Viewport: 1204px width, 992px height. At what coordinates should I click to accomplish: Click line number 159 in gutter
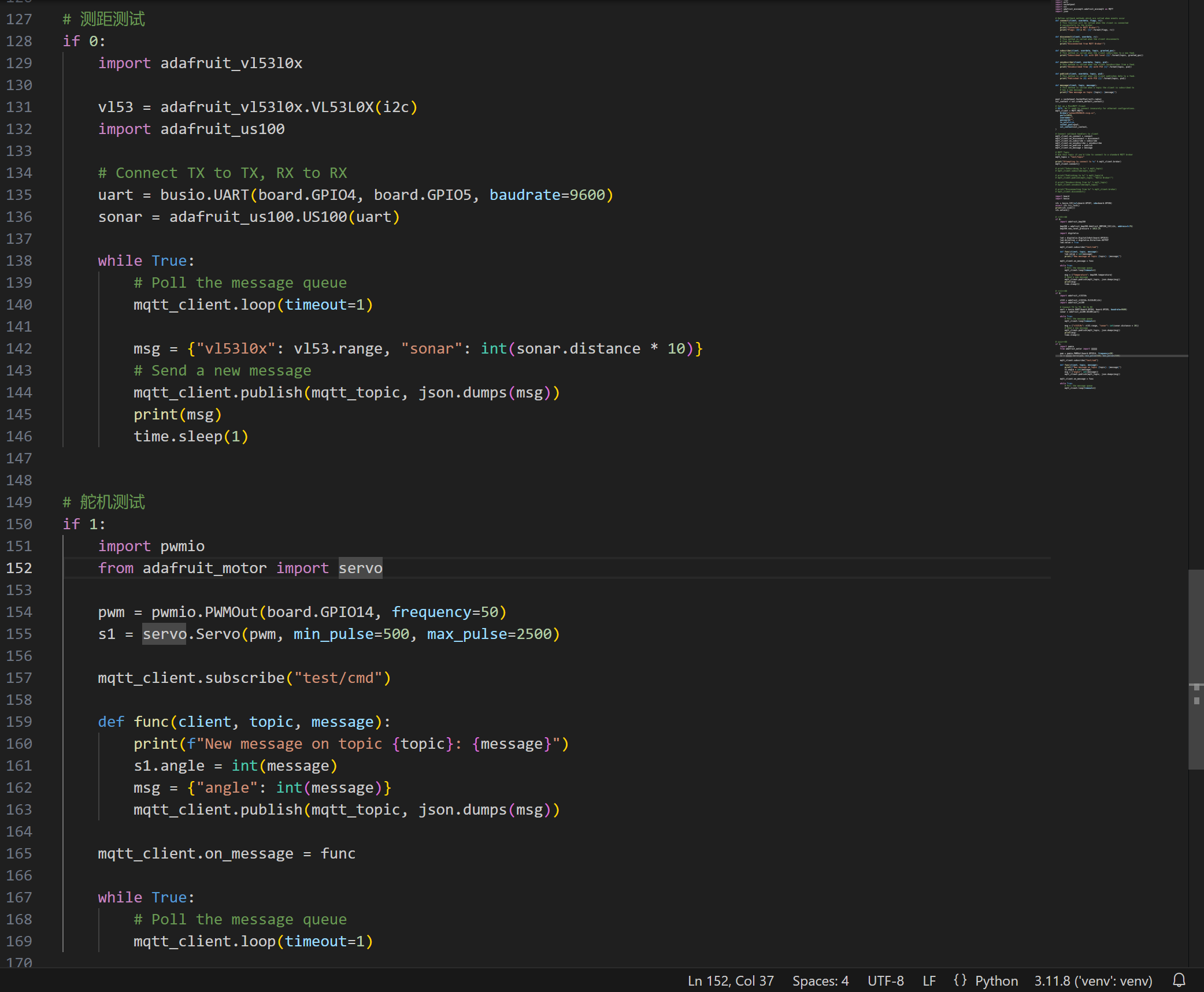click(19, 722)
